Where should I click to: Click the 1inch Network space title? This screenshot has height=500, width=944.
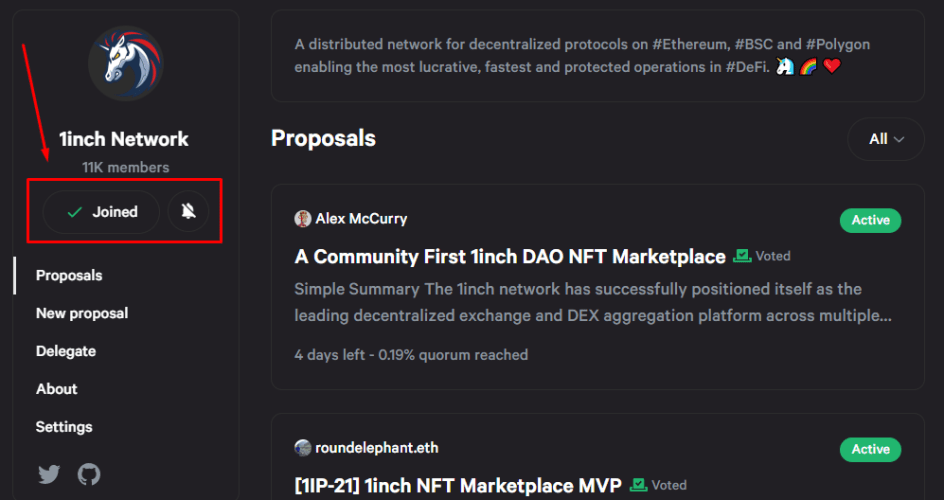[x=124, y=139]
